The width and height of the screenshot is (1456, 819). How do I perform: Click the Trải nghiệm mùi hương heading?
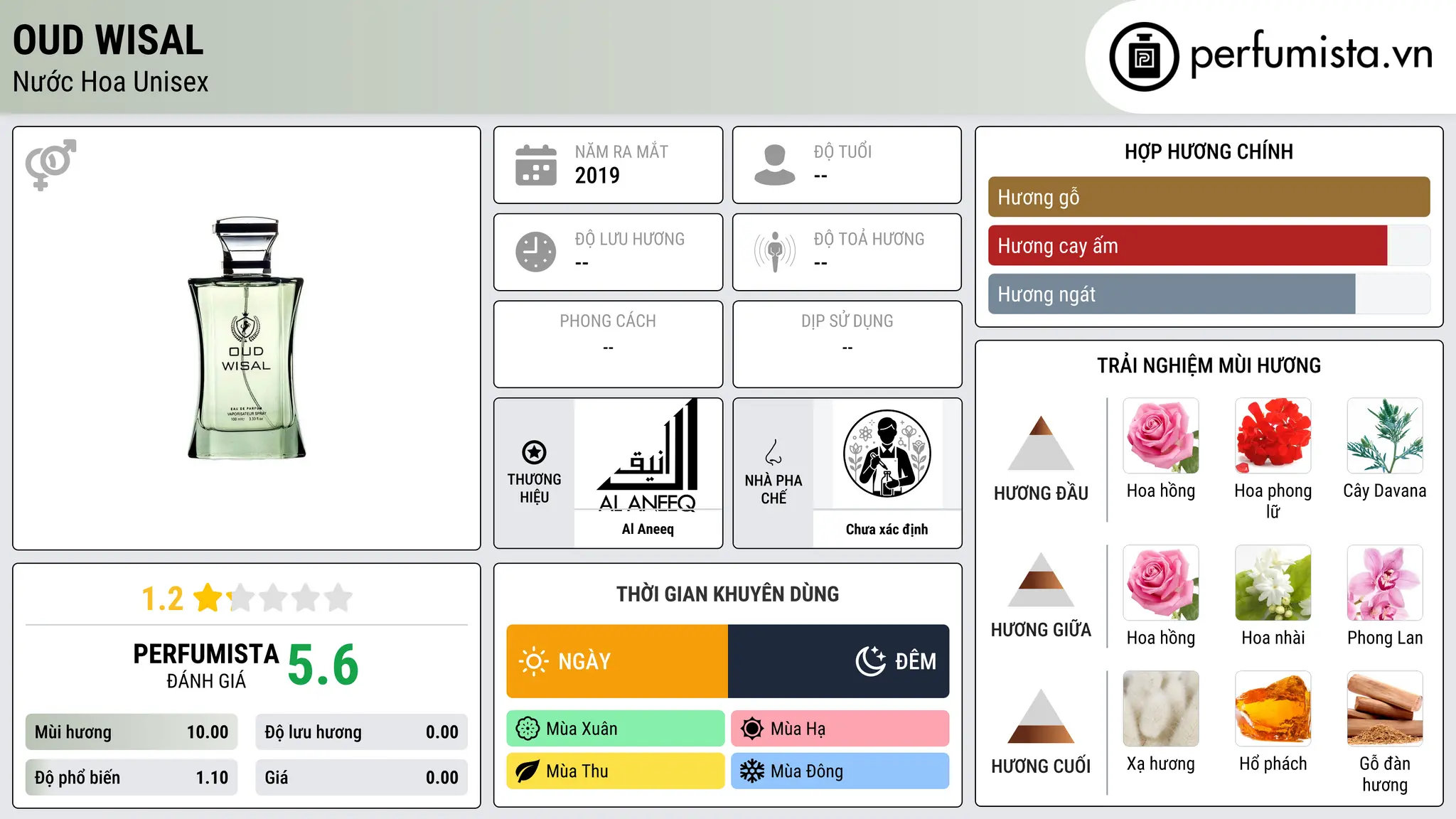[x=1209, y=365]
